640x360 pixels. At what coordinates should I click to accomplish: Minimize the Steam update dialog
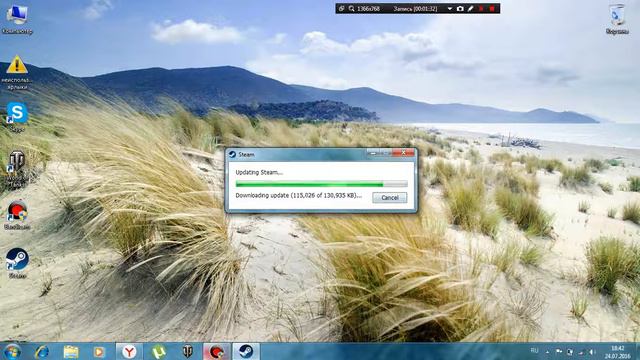373,153
